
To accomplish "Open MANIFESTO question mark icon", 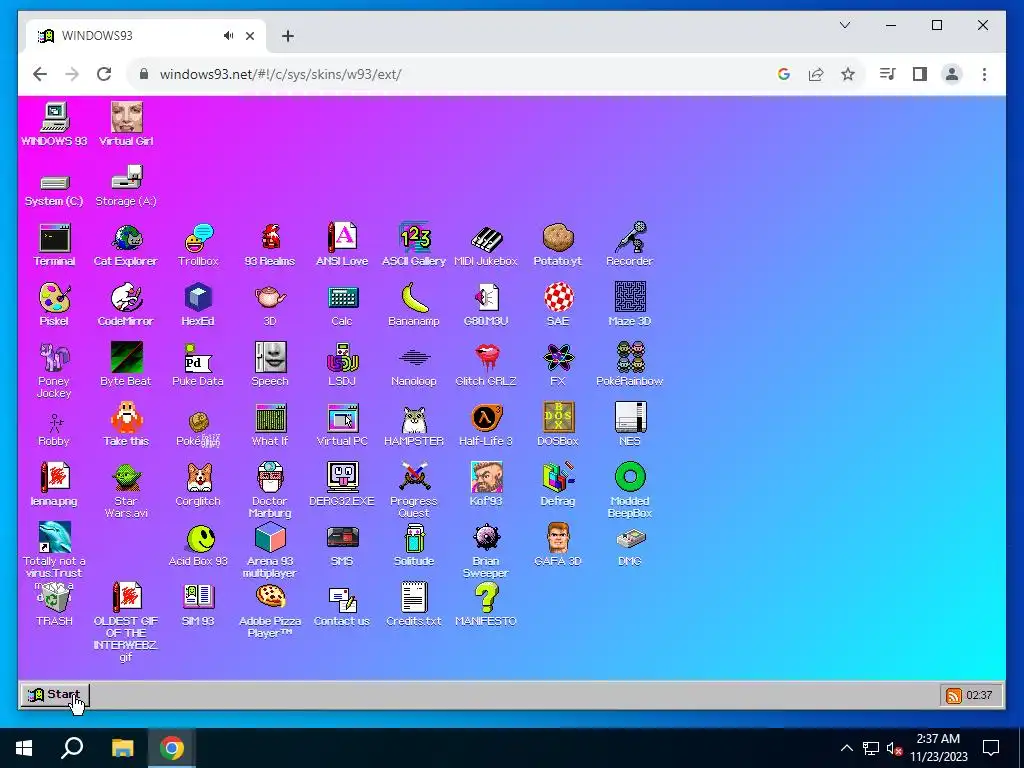I will tap(486, 598).
